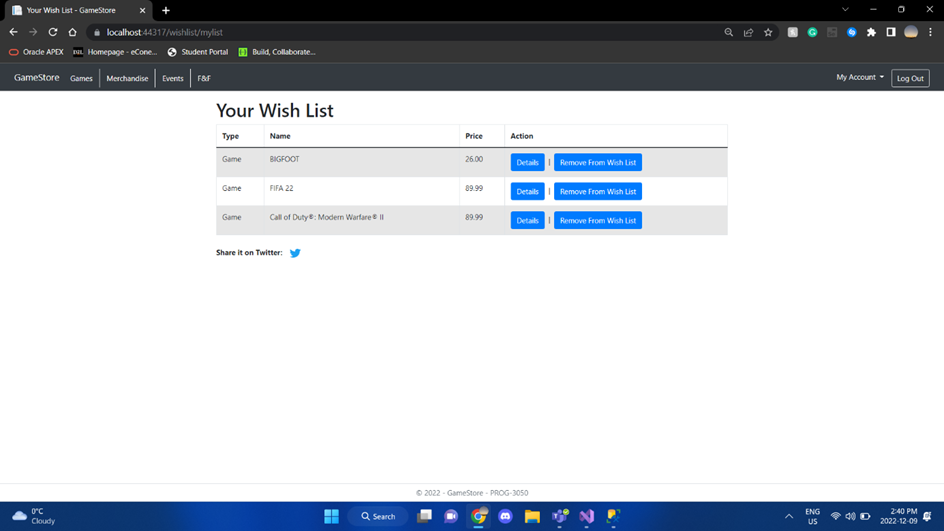944x531 pixels.
Task: Expand the My Account dropdown
Action: tap(860, 77)
